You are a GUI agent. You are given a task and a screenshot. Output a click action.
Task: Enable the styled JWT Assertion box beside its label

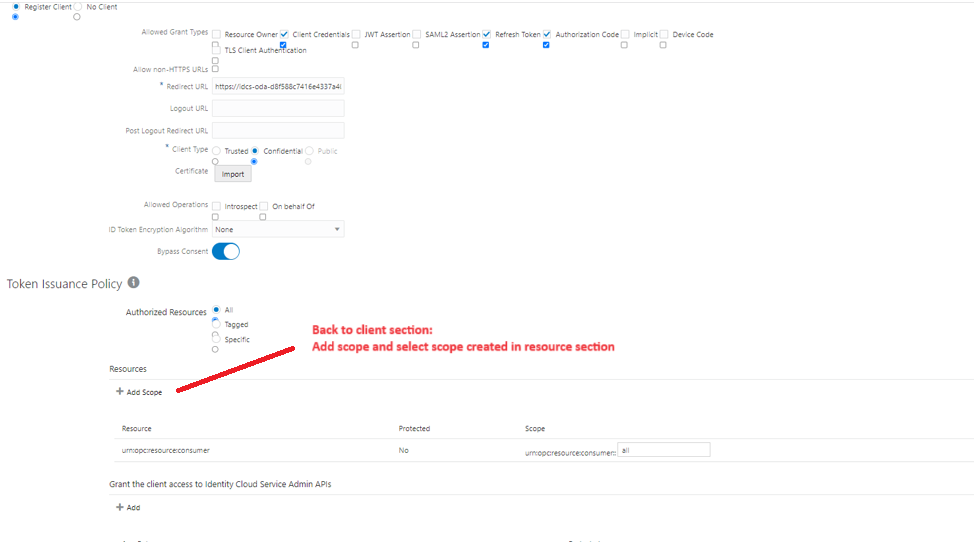[x=356, y=34]
